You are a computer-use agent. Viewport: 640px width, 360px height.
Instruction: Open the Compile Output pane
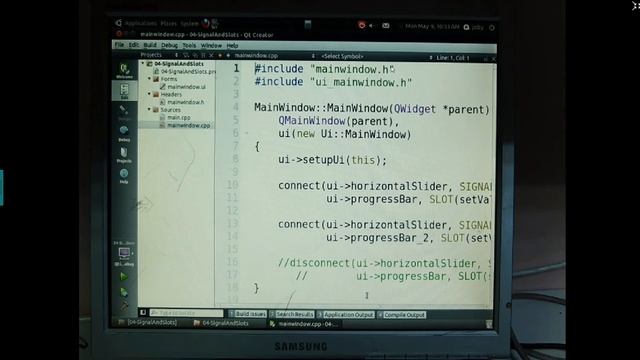401,315
